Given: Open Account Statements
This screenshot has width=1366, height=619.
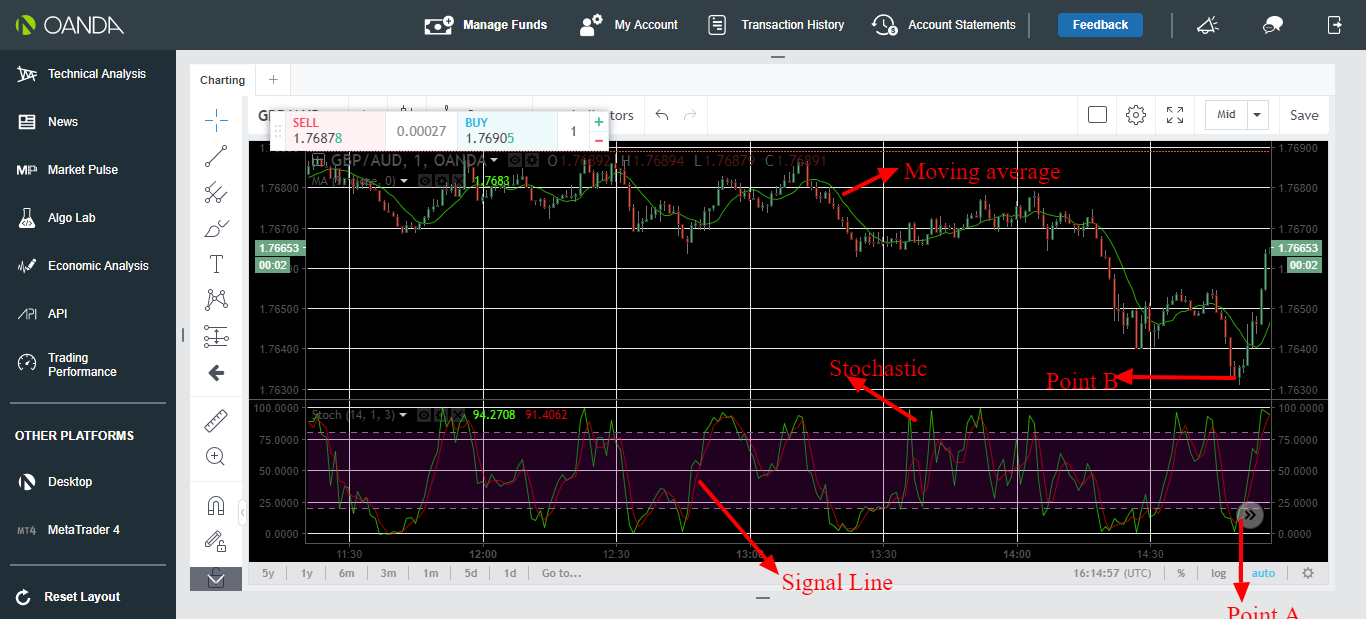Looking at the screenshot, I should click(944, 25).
